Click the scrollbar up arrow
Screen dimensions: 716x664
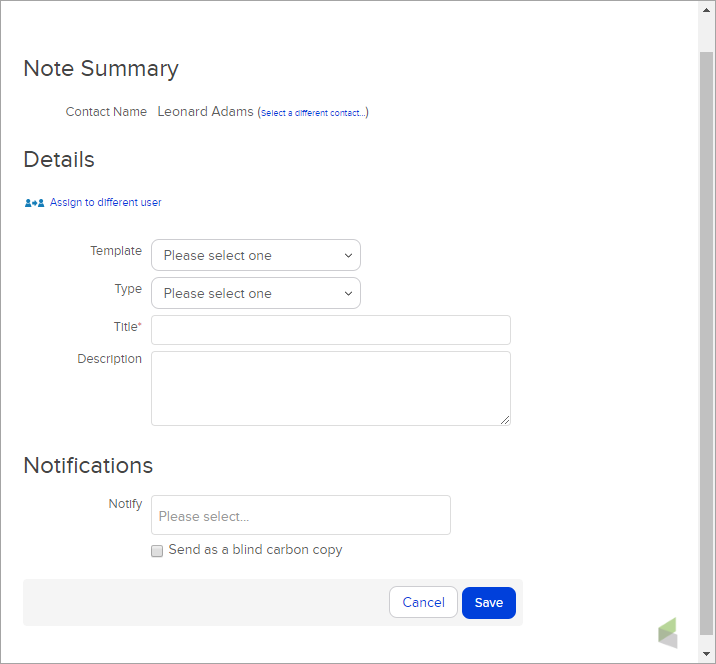(x=706, y=10)
